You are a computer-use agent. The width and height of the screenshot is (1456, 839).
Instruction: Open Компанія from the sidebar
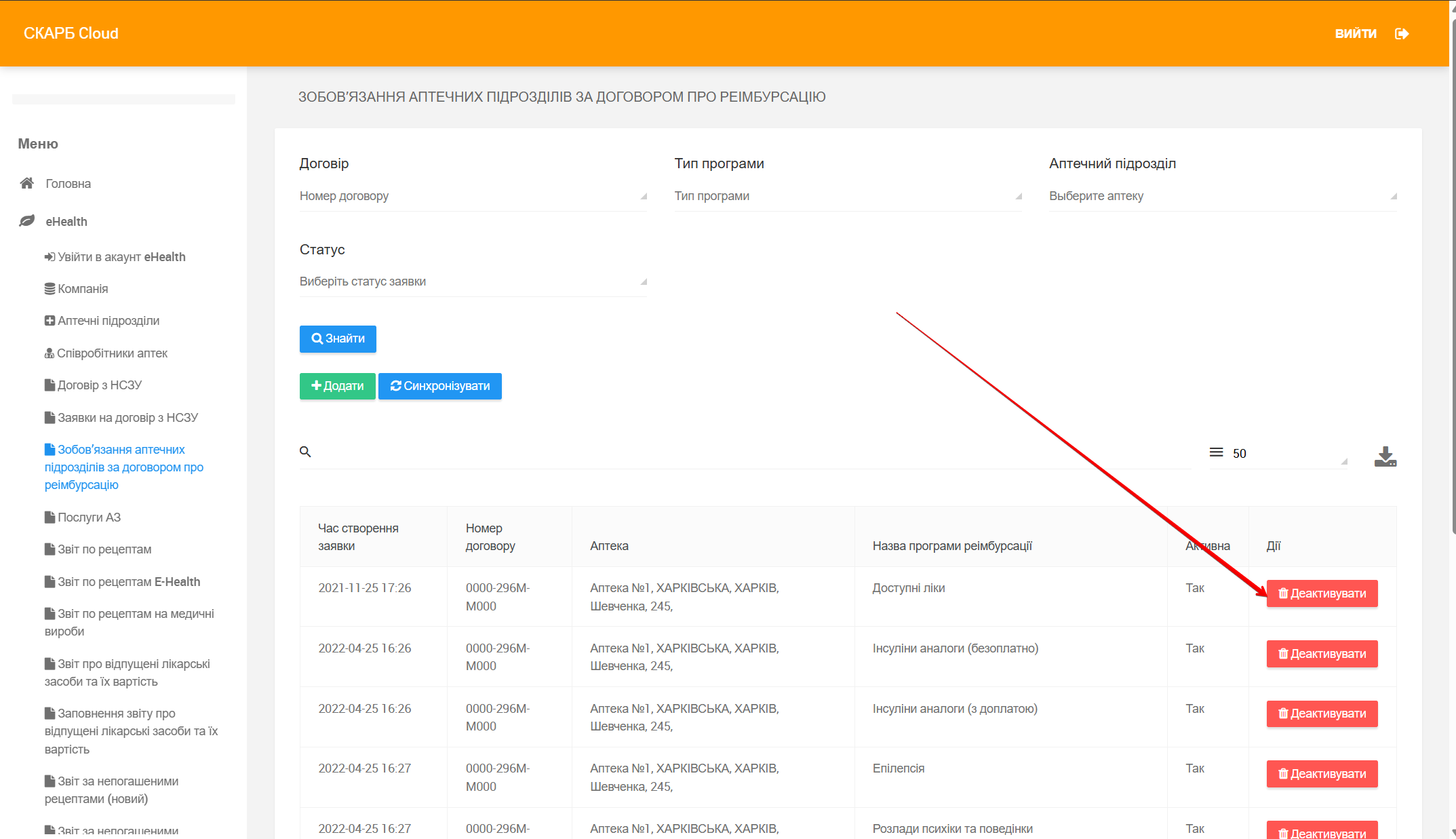click(82, 289)
